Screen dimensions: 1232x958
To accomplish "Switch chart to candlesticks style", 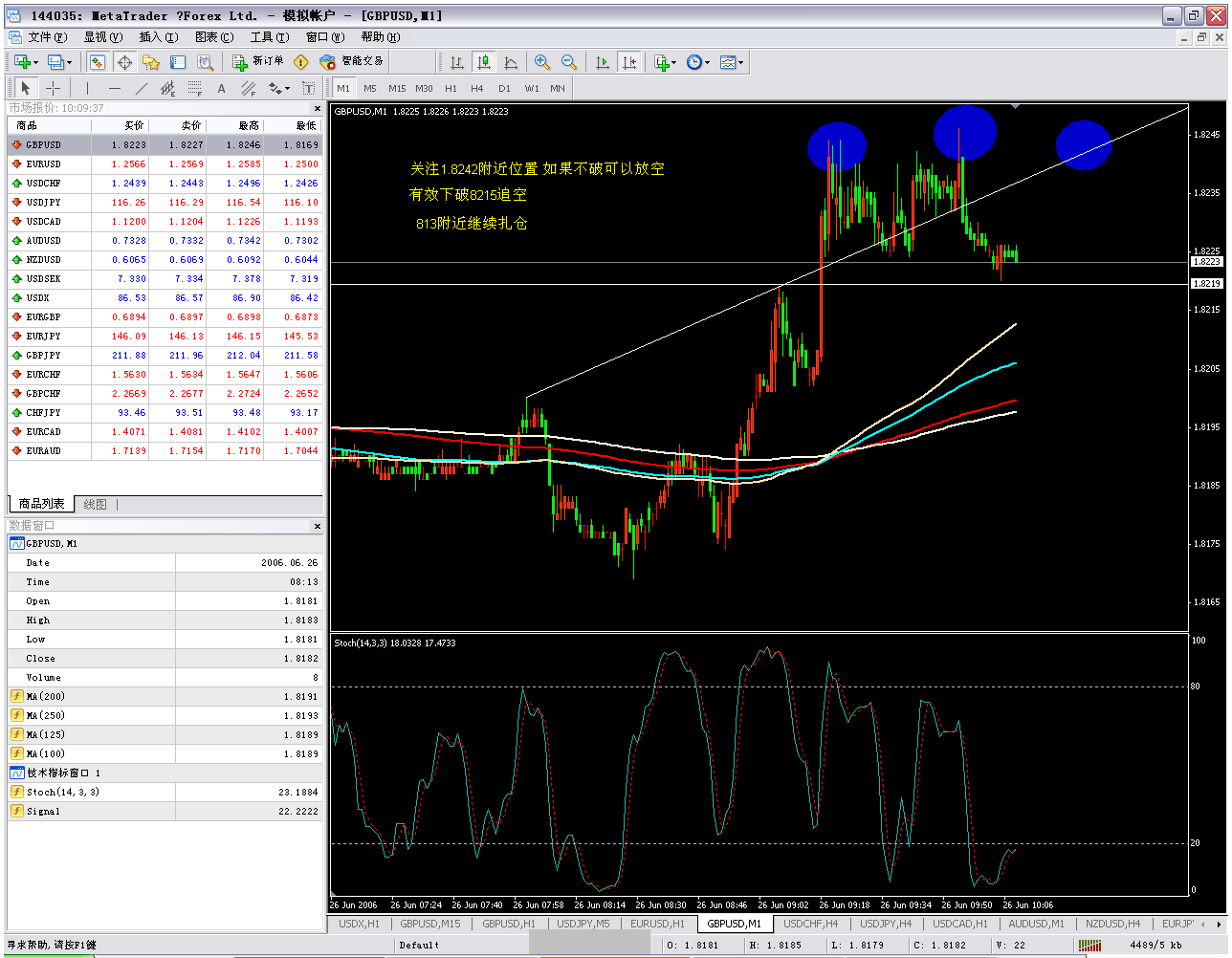I will click(x=484, y=62).
